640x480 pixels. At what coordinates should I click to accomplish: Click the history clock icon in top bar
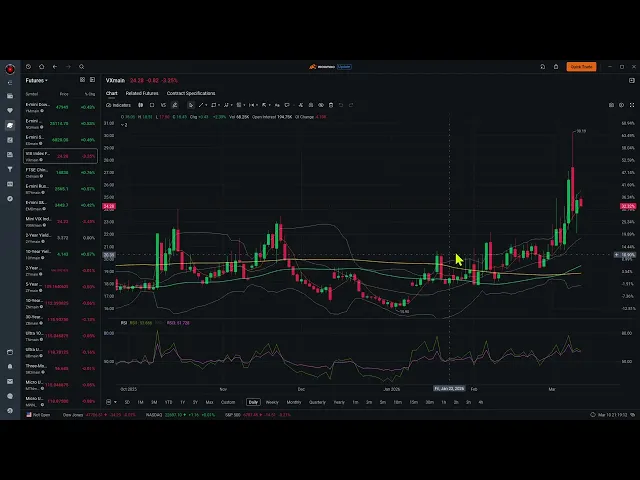coord(28,67)
